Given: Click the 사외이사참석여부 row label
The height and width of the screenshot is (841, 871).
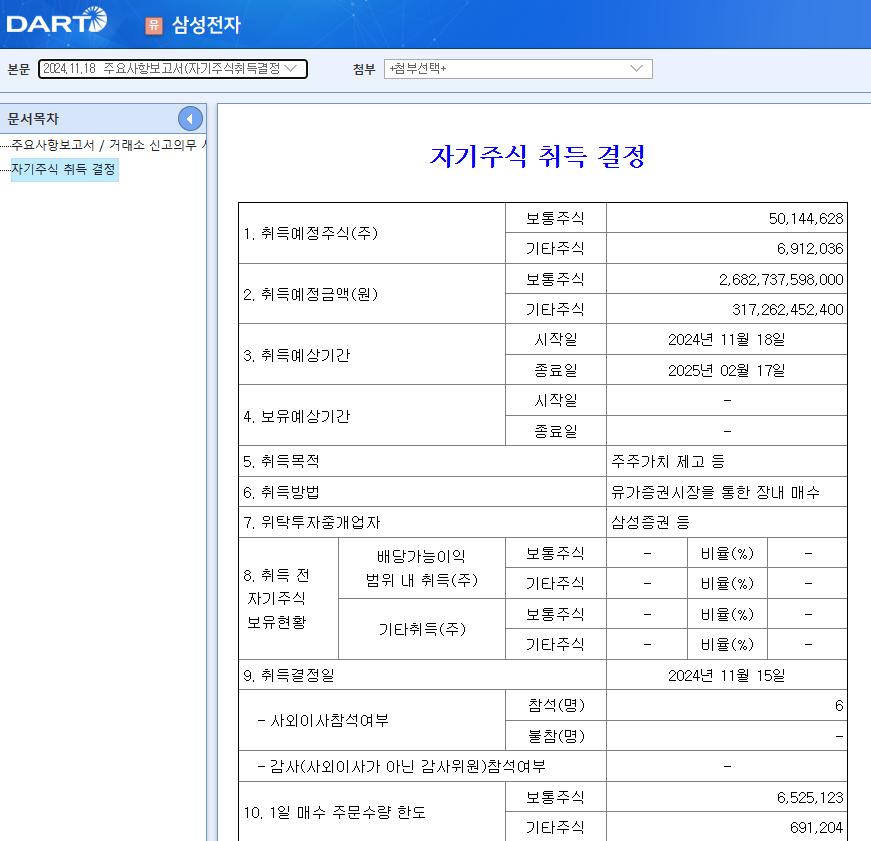Looking at the screenshot, I should [323, 720].
